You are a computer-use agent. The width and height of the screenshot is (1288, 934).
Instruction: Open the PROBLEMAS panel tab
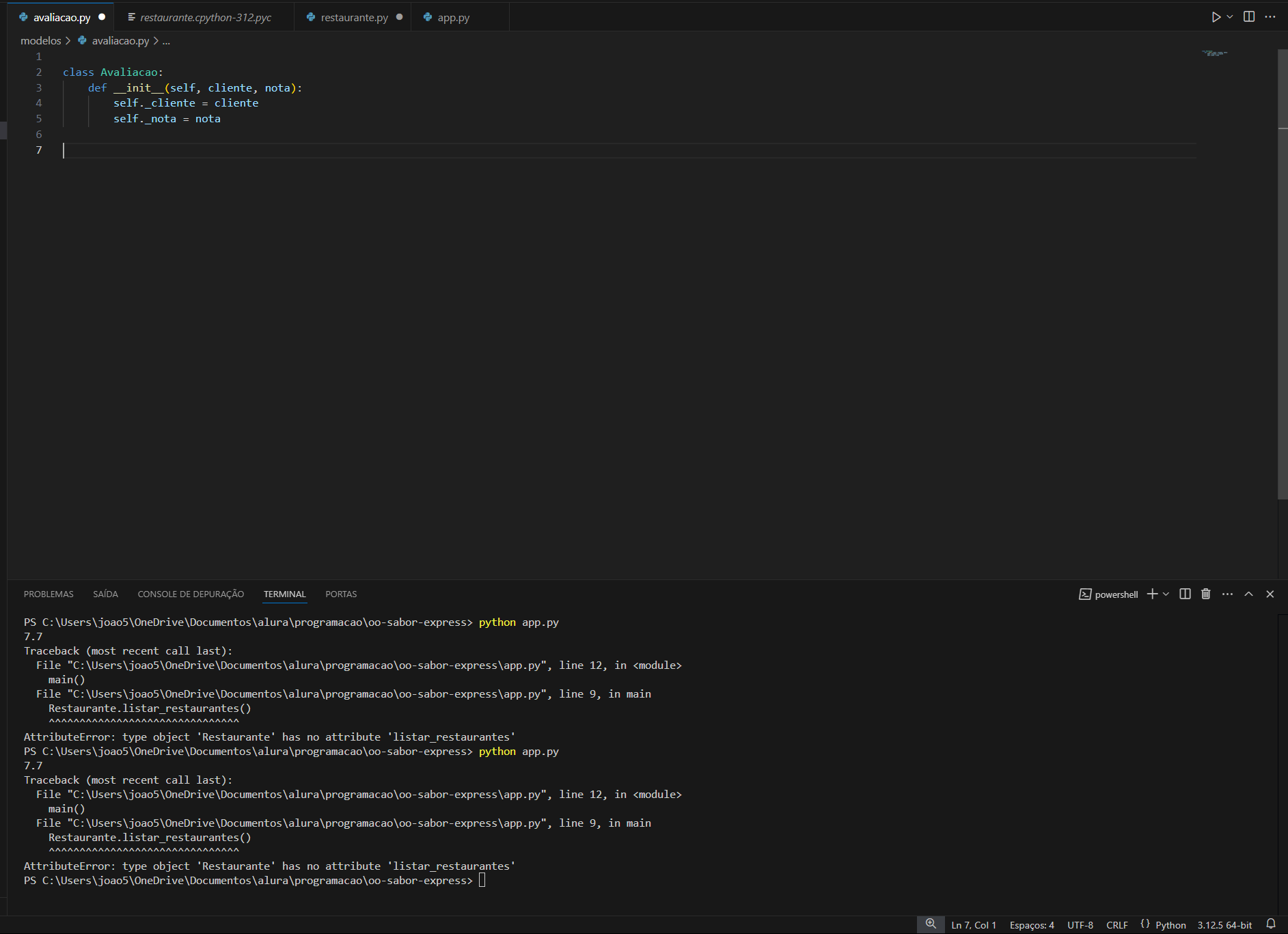[49, 594]
